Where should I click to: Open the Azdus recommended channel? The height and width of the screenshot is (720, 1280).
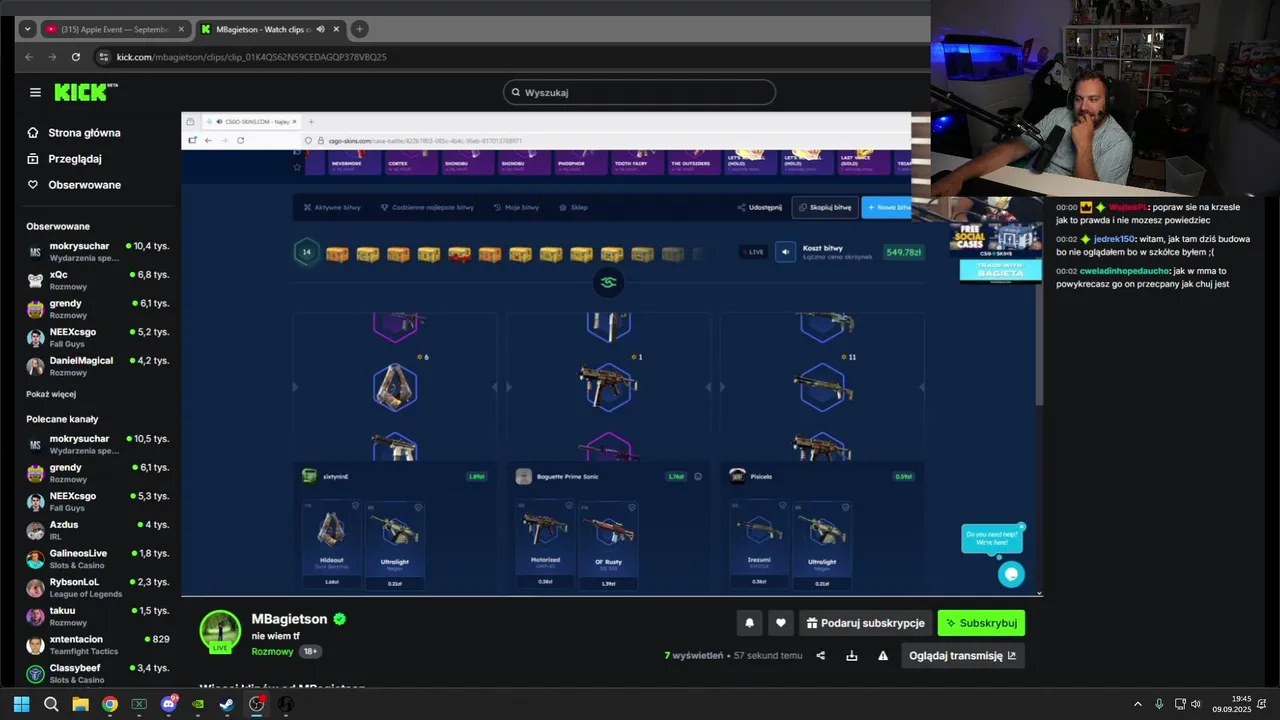pos(97,529)
